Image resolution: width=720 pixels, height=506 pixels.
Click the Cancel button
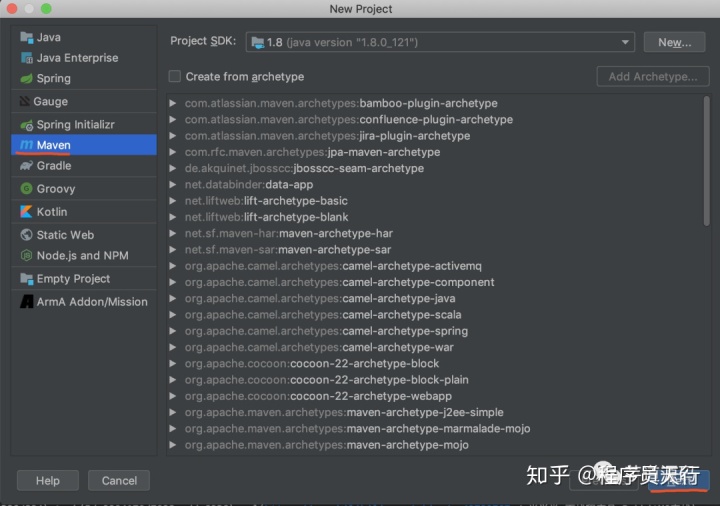click(119, 481)
